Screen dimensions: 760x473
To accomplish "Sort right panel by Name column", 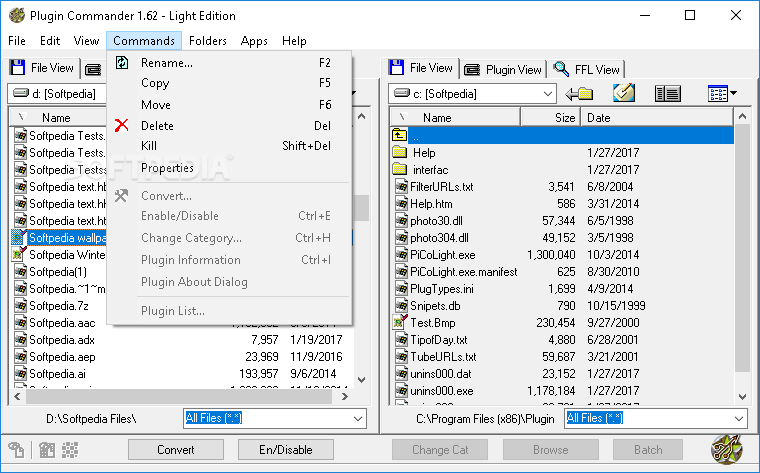I will click(456, 117).
